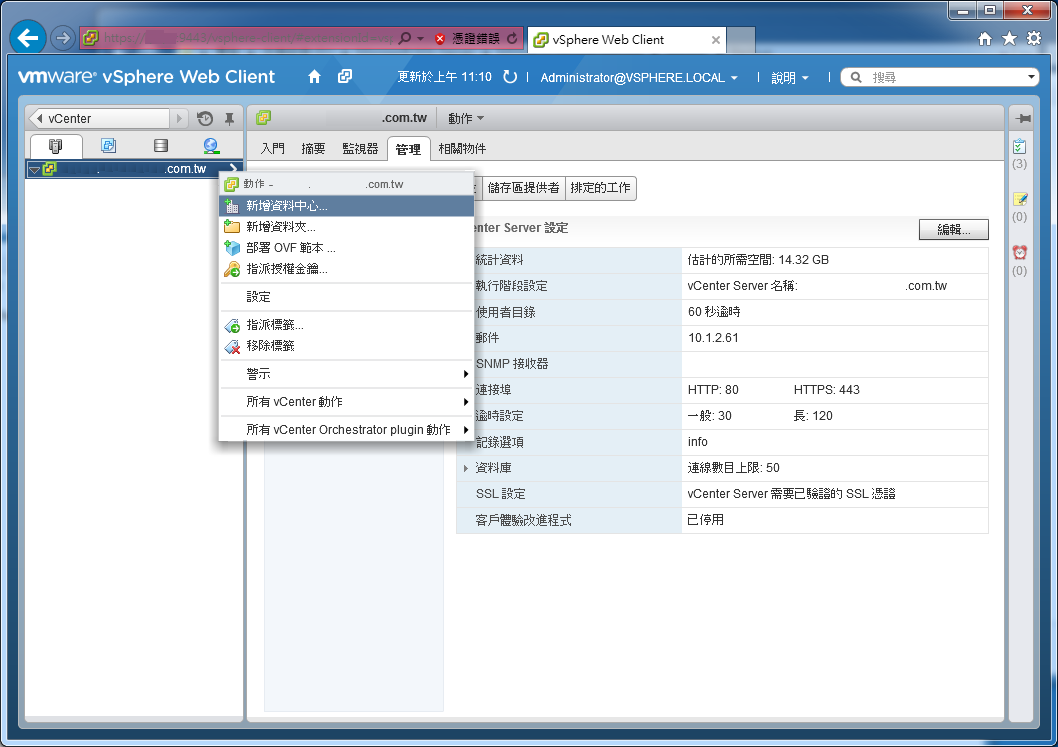The width and height of the screenshot is (1058, 747).
Task: Click the vSphere Web Client home icon
Action: point(312,76)
